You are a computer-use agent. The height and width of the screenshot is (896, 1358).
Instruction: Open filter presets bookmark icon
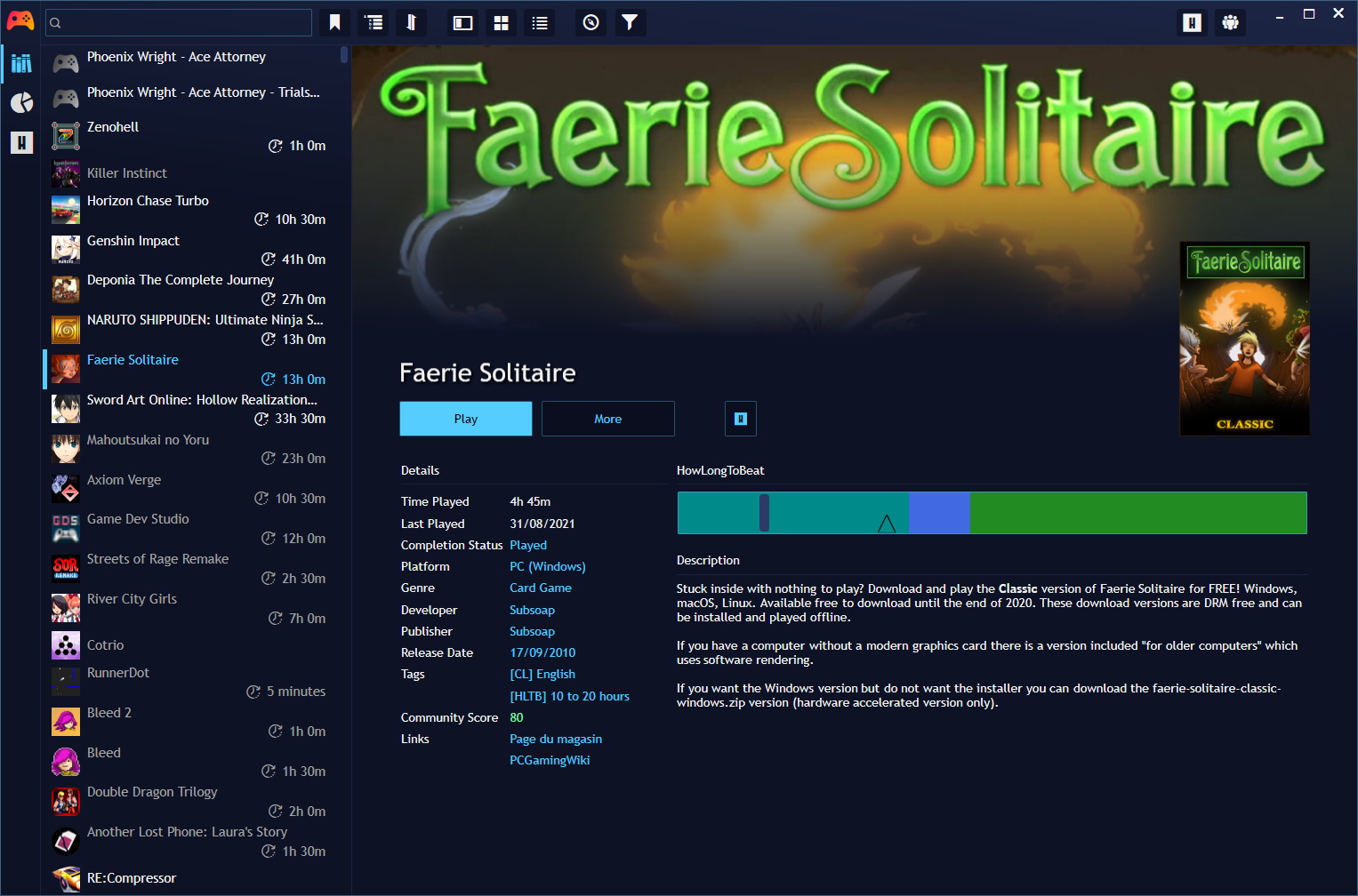(x=335, y=23)
